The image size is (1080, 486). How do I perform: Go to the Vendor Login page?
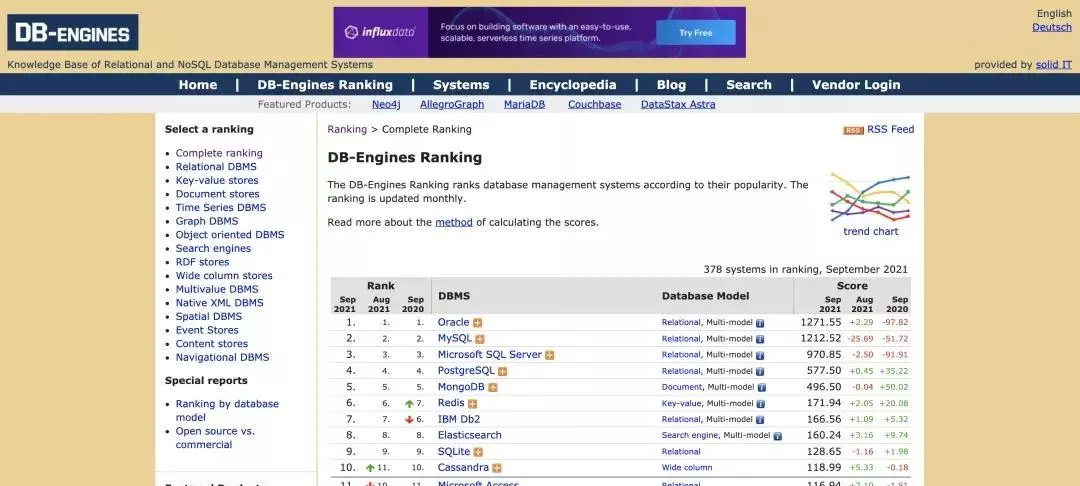tap(856, 85)
